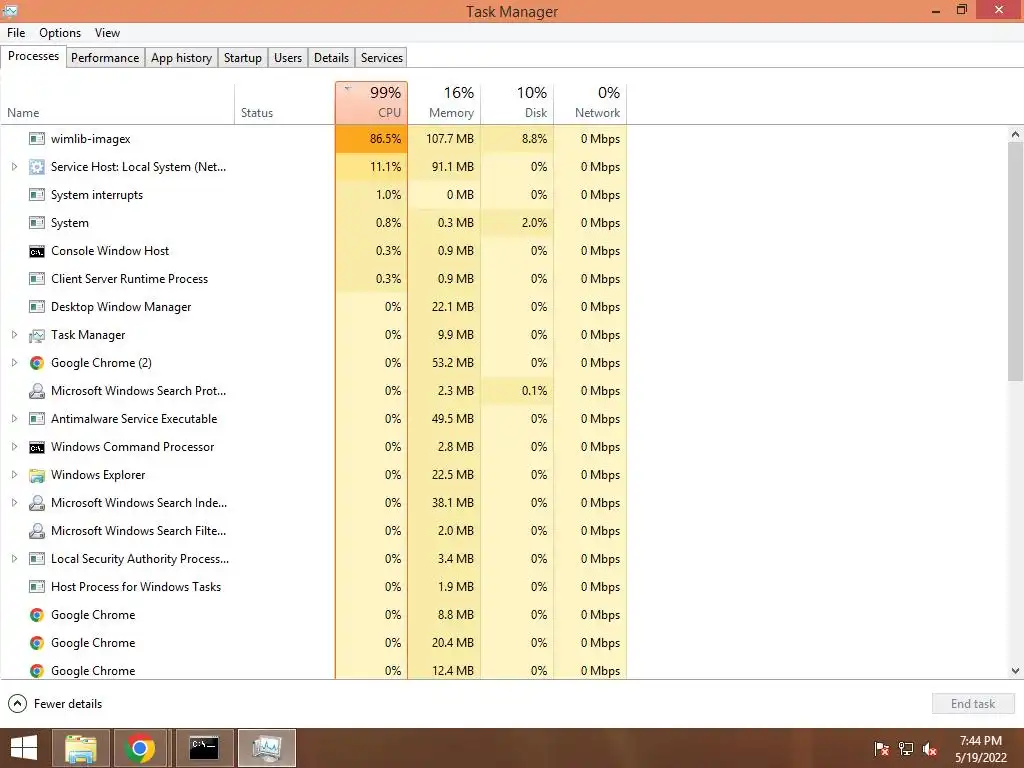This screenshot has width=1024, height=768.
Task: Click the Client Server Runtime Process icon
Action: tap(37, 279)
